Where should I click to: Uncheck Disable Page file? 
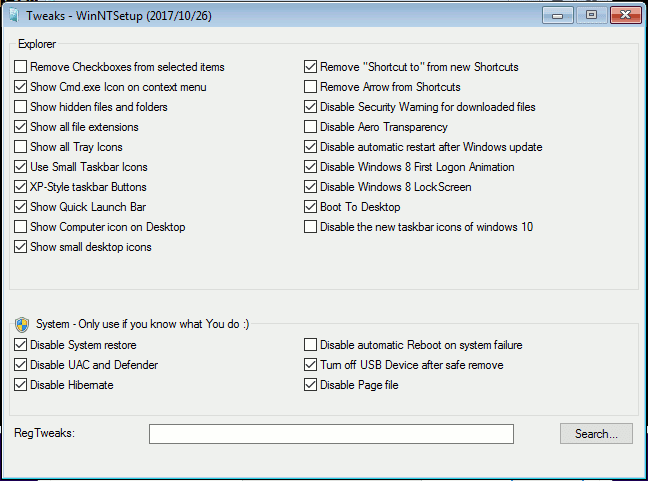(310, 385)
